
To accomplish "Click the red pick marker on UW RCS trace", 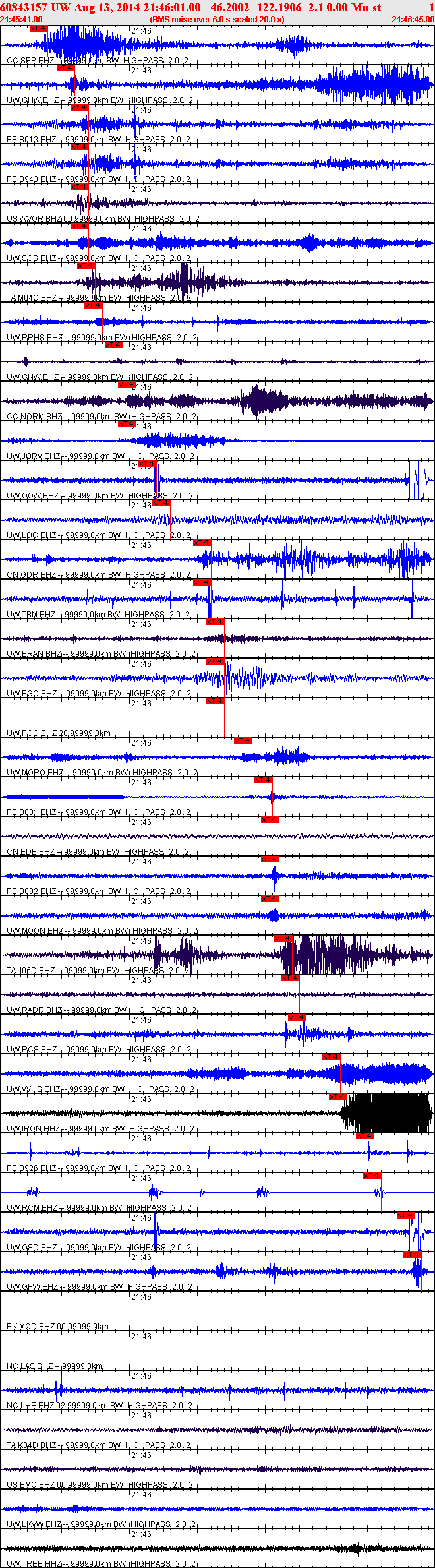I will pos(297,1017).
